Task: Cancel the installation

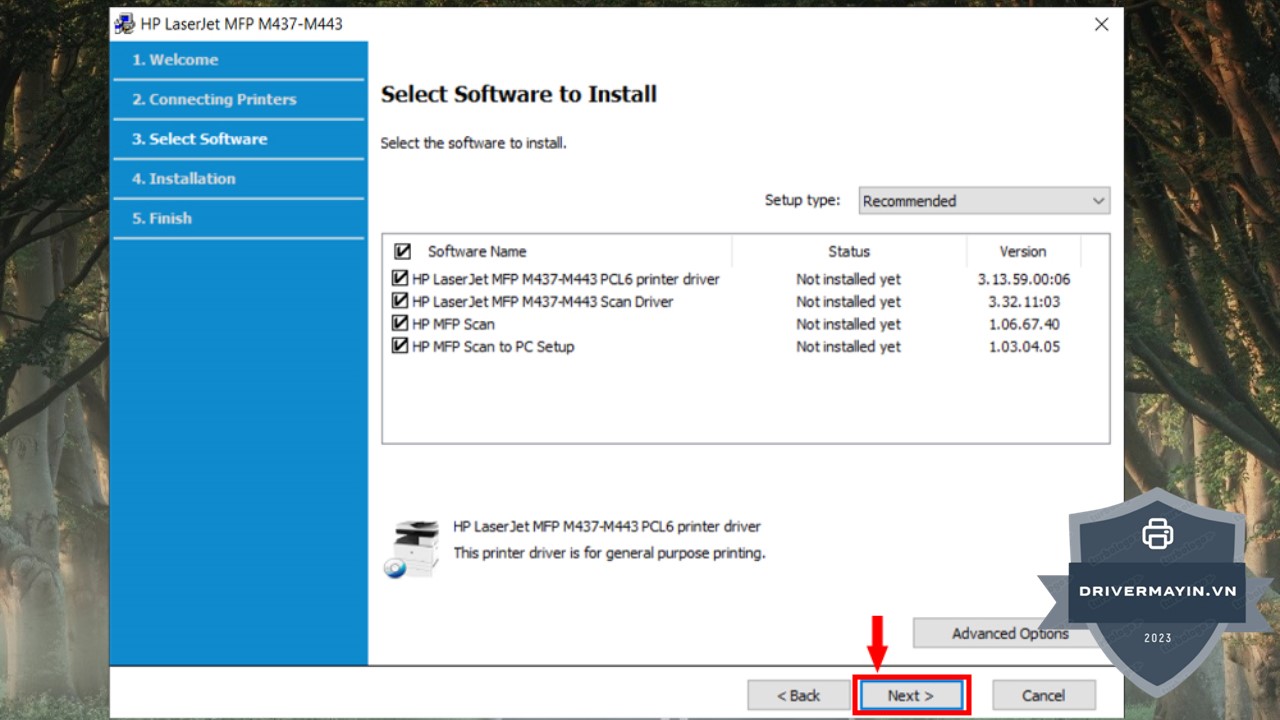Action: pyautogui.click(x=1043, y=695)
